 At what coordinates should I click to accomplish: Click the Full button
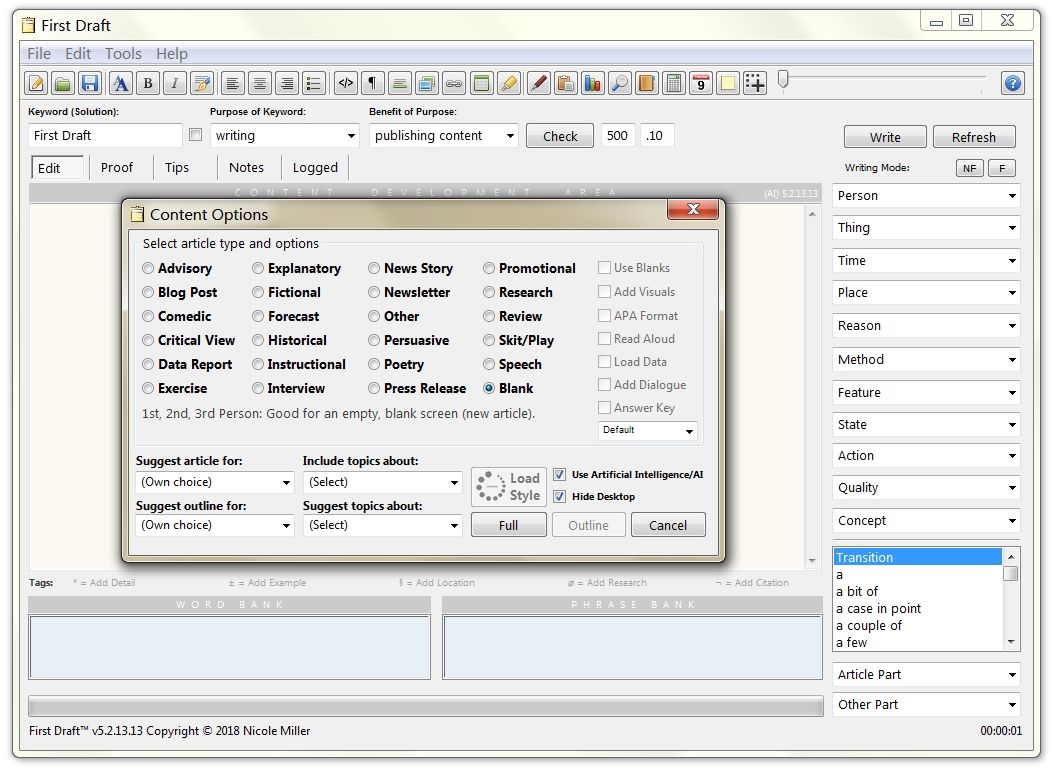[509, 525]
